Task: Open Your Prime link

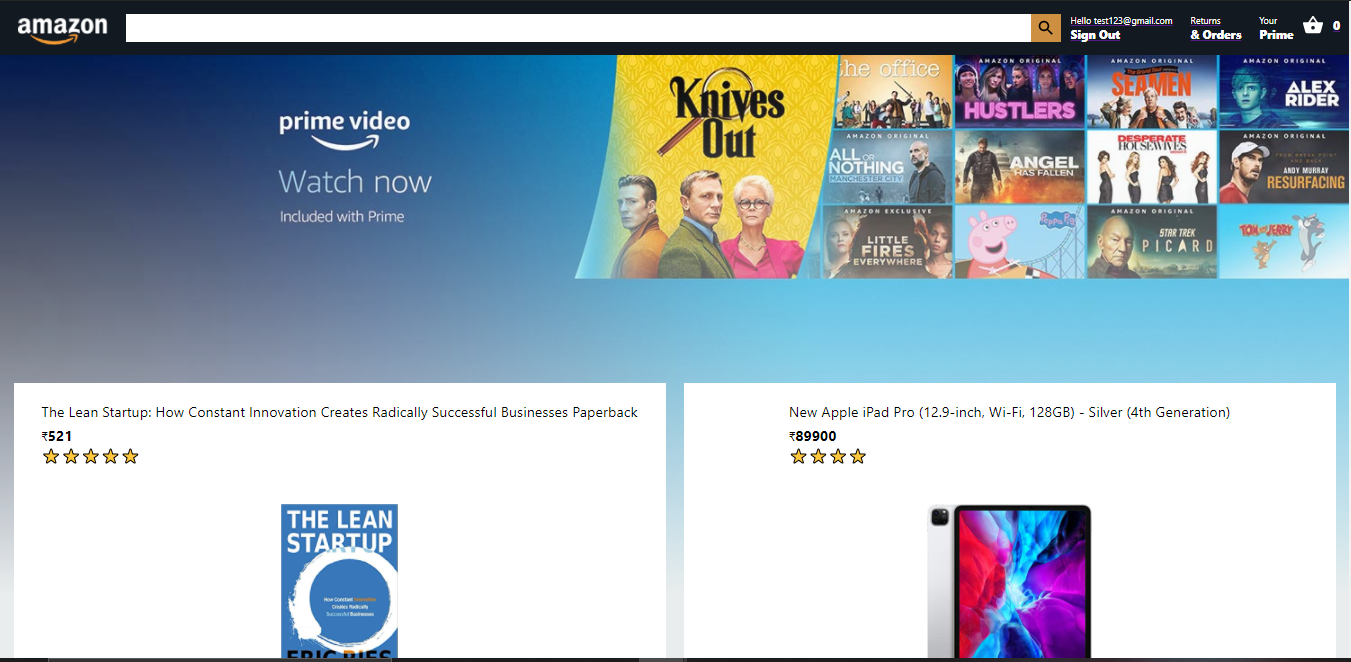Action: (x=1276, y=28)
